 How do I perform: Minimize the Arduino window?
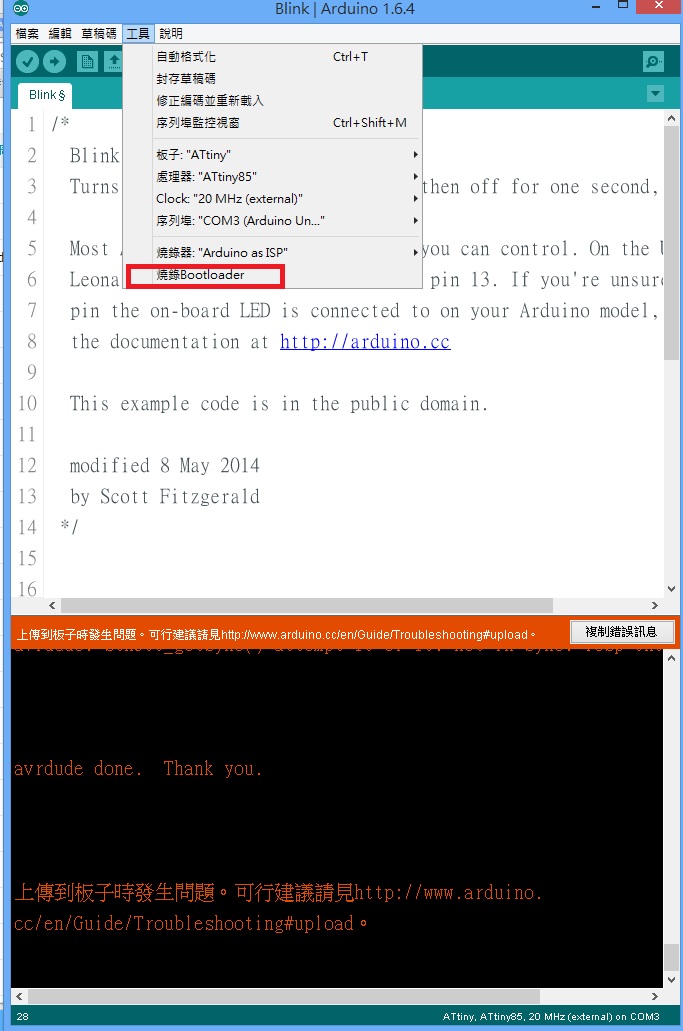point(596,7)
